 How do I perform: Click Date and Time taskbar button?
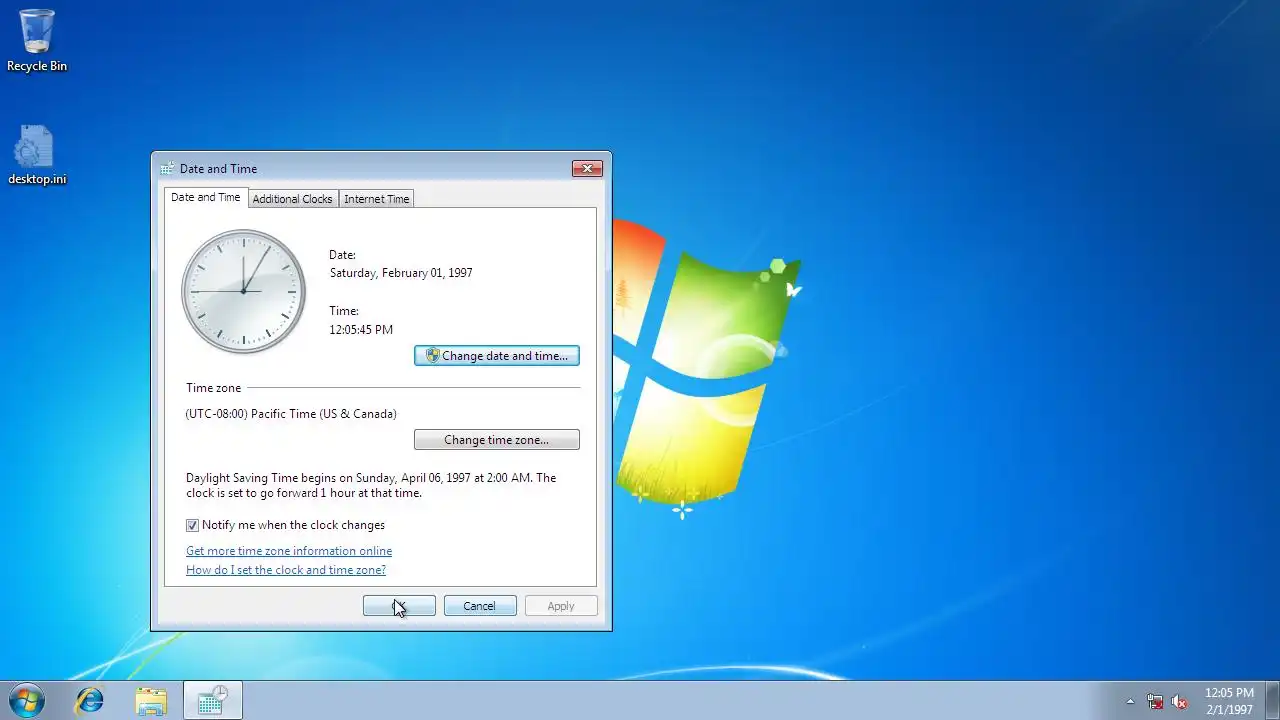click(213, 701)
